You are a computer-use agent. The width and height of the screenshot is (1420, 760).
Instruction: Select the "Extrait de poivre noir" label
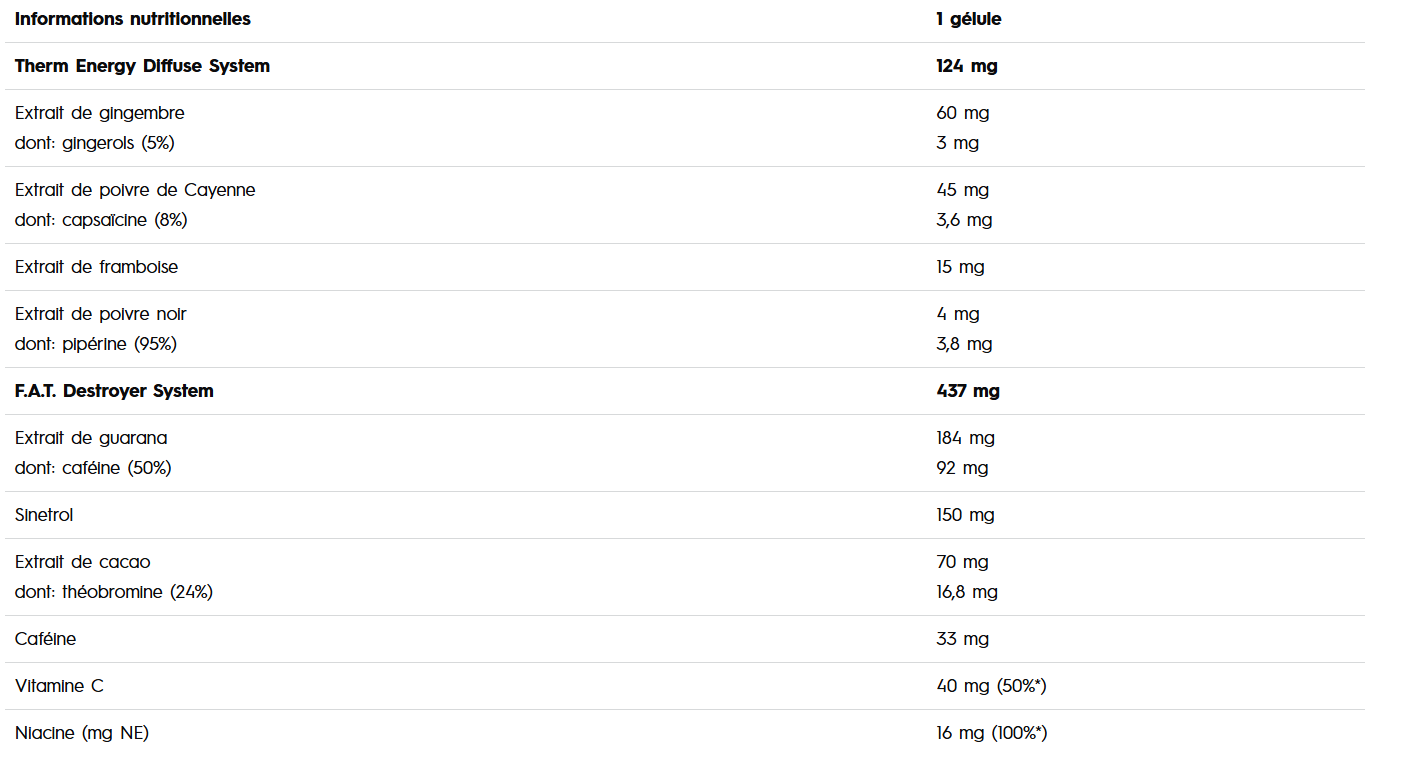pyautogui.click(x=100, y=314)
